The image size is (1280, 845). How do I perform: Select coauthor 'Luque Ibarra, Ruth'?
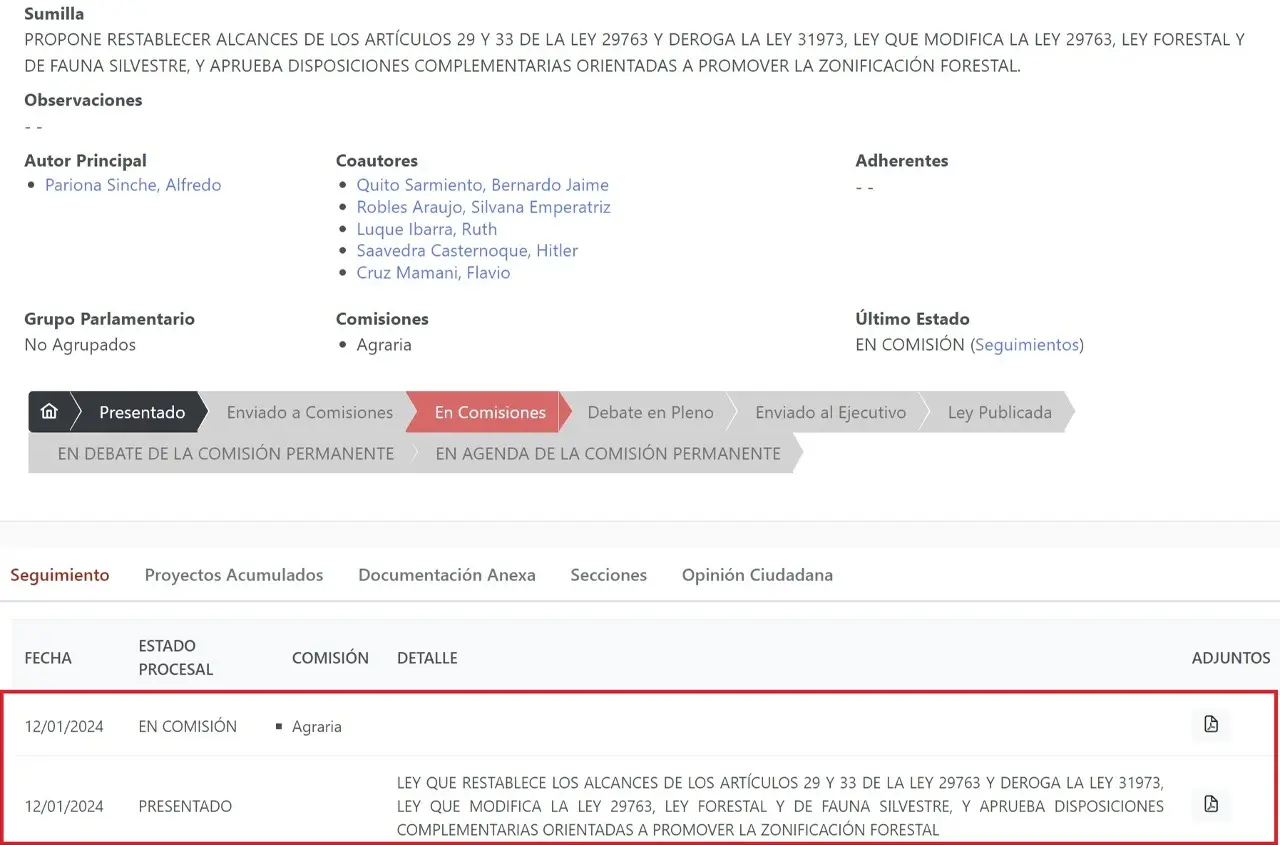pyautogui.click(x=426, y=228)
